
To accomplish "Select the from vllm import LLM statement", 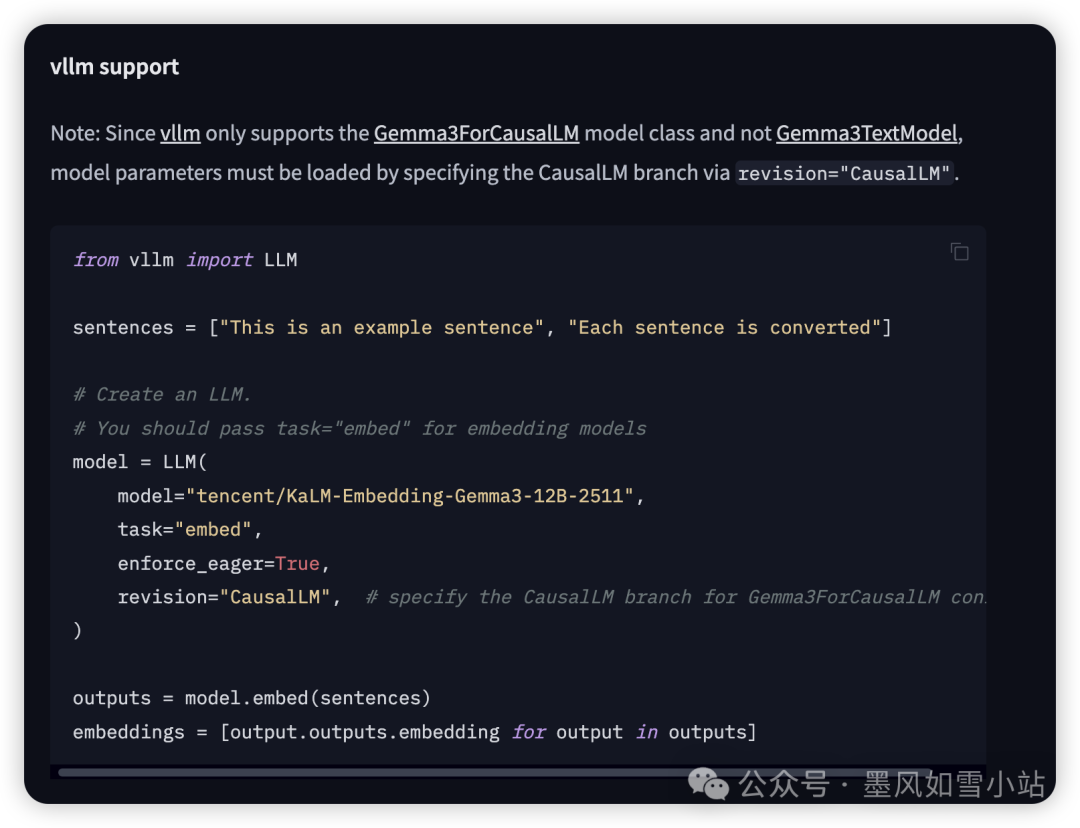I will tap(185, 259).
